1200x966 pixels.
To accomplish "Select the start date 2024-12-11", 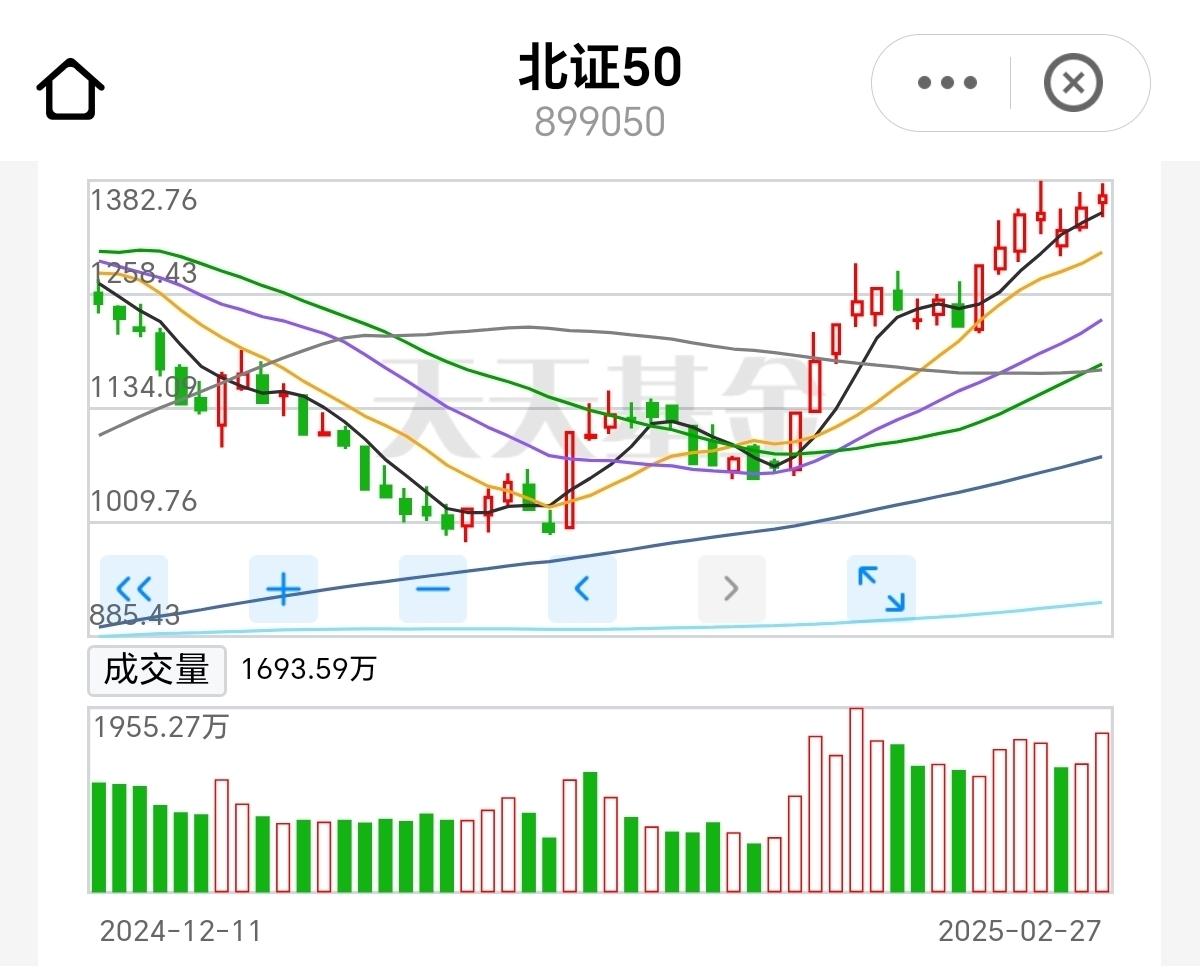I will point(180,931).
